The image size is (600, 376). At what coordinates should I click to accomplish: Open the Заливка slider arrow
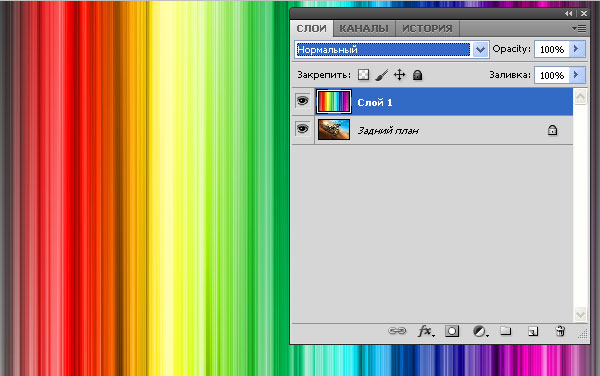point(577,75)
